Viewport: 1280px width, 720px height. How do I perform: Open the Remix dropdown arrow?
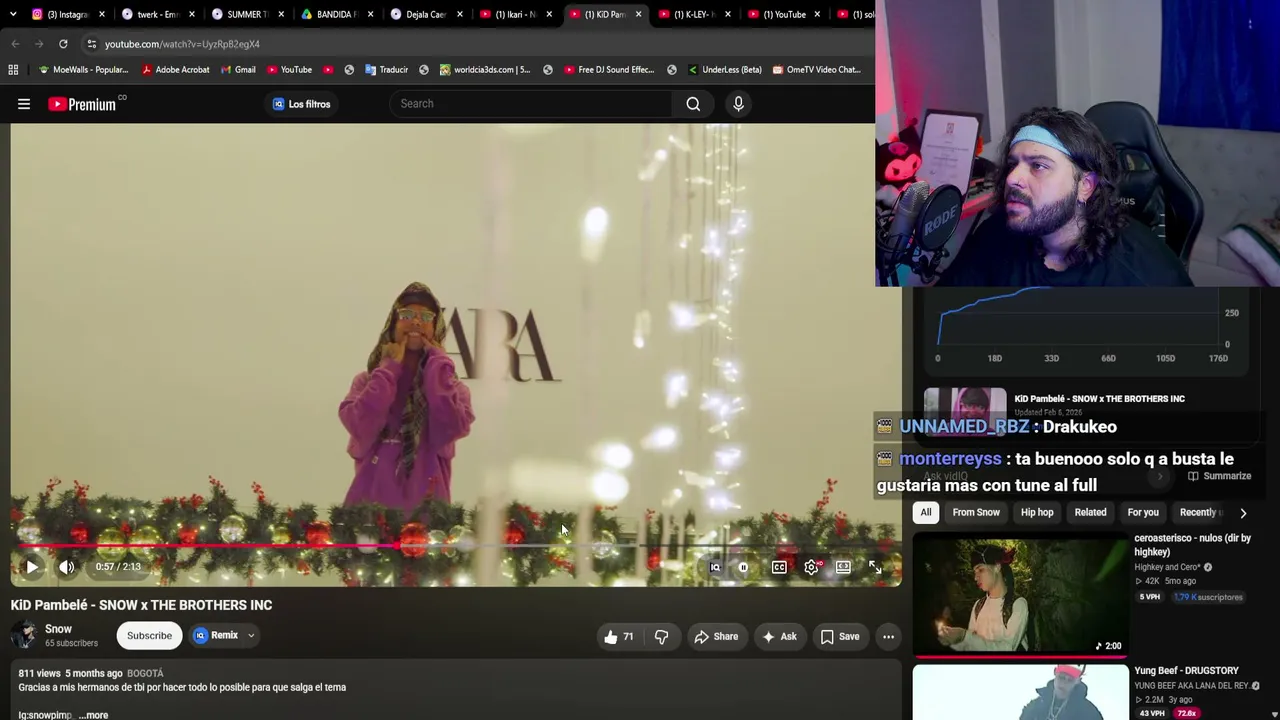tap(251, 635)
